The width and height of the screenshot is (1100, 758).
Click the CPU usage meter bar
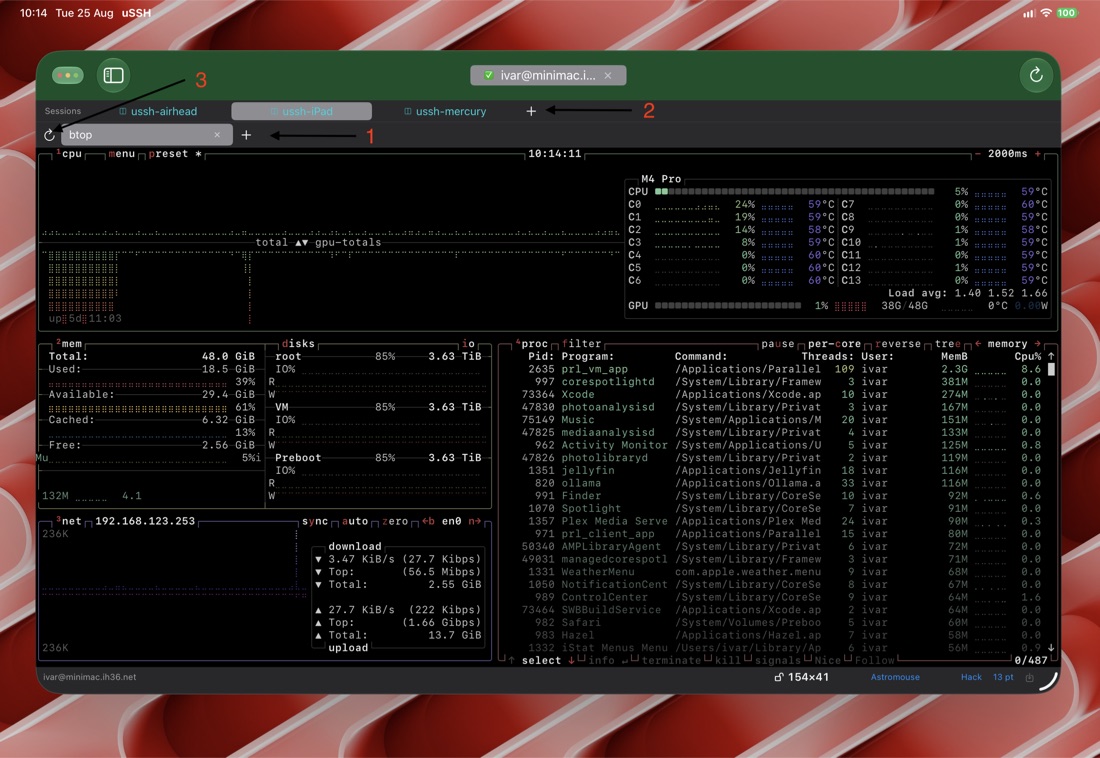tap(794, 192)
